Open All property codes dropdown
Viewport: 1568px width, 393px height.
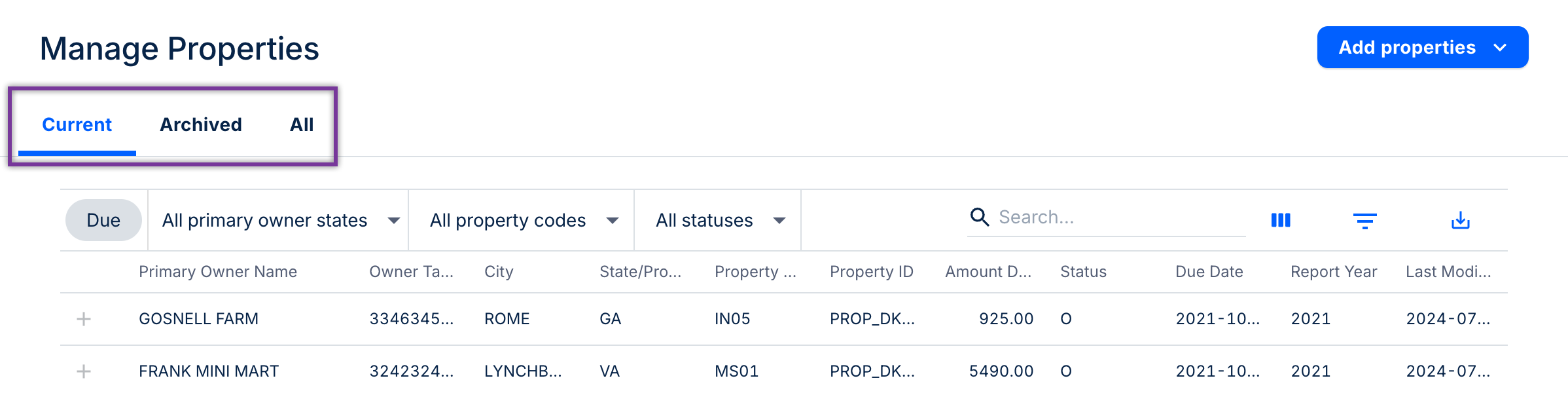522,220
